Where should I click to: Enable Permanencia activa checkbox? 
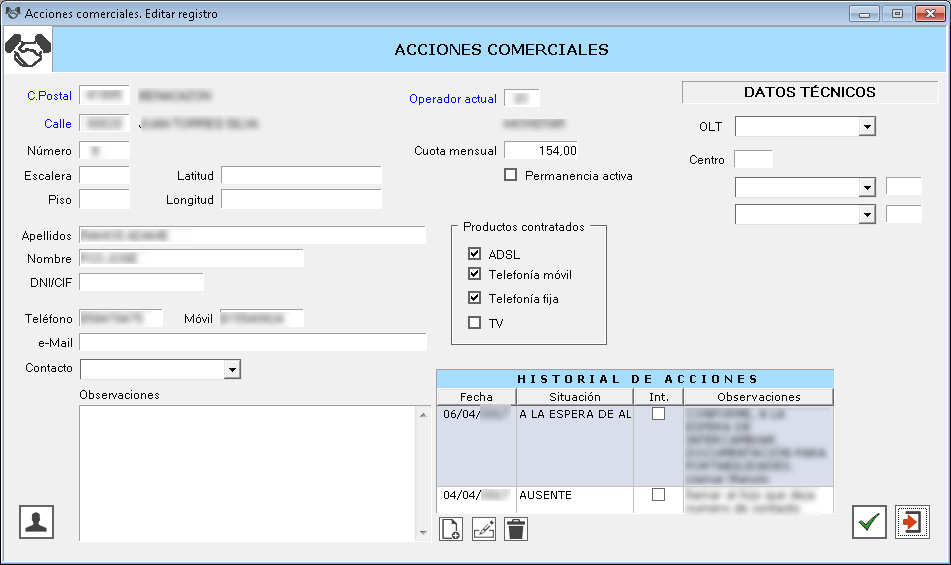(x=511, y=175)
